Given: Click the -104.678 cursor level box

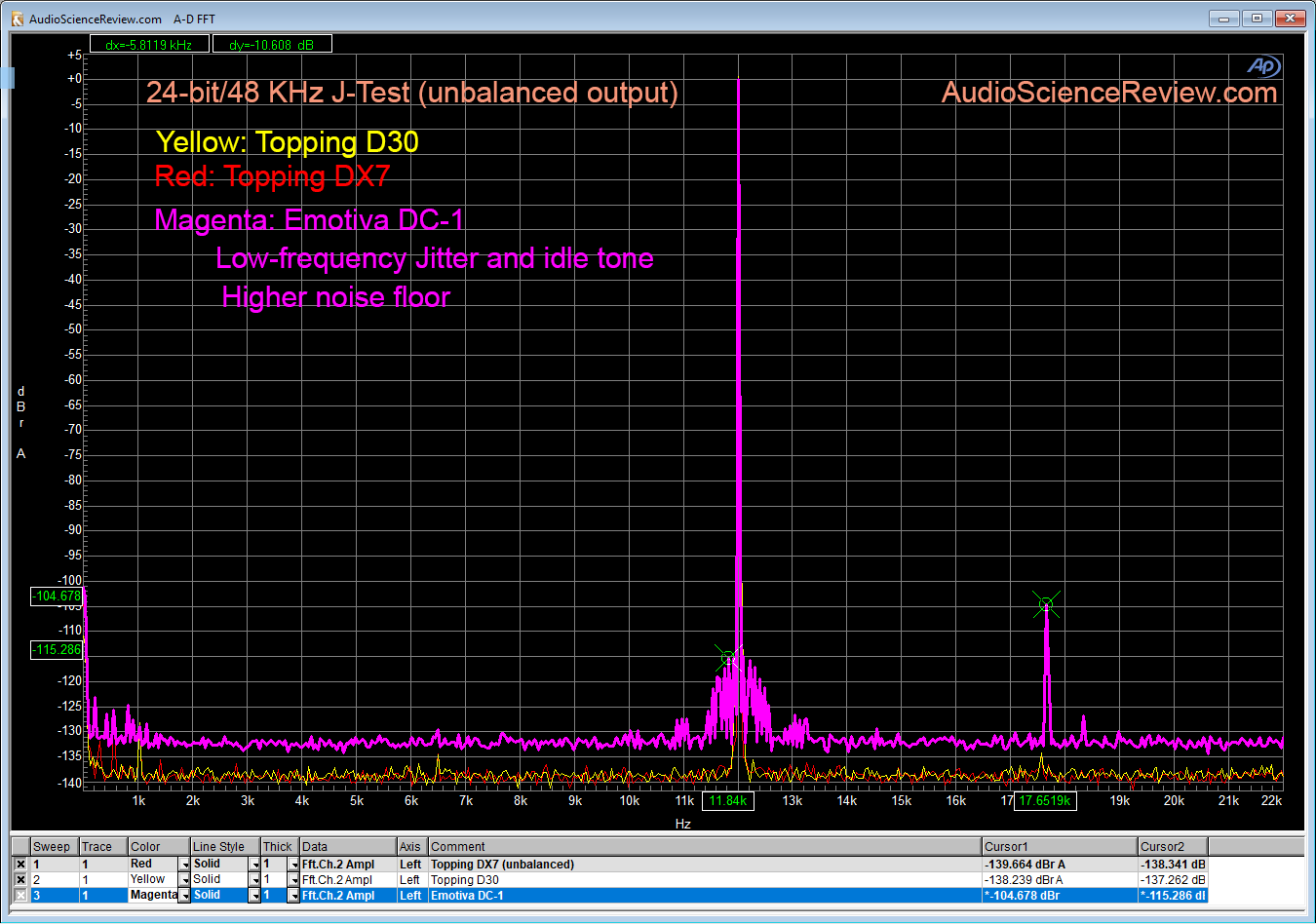Looking at the screenshot, I should [57, 597].
